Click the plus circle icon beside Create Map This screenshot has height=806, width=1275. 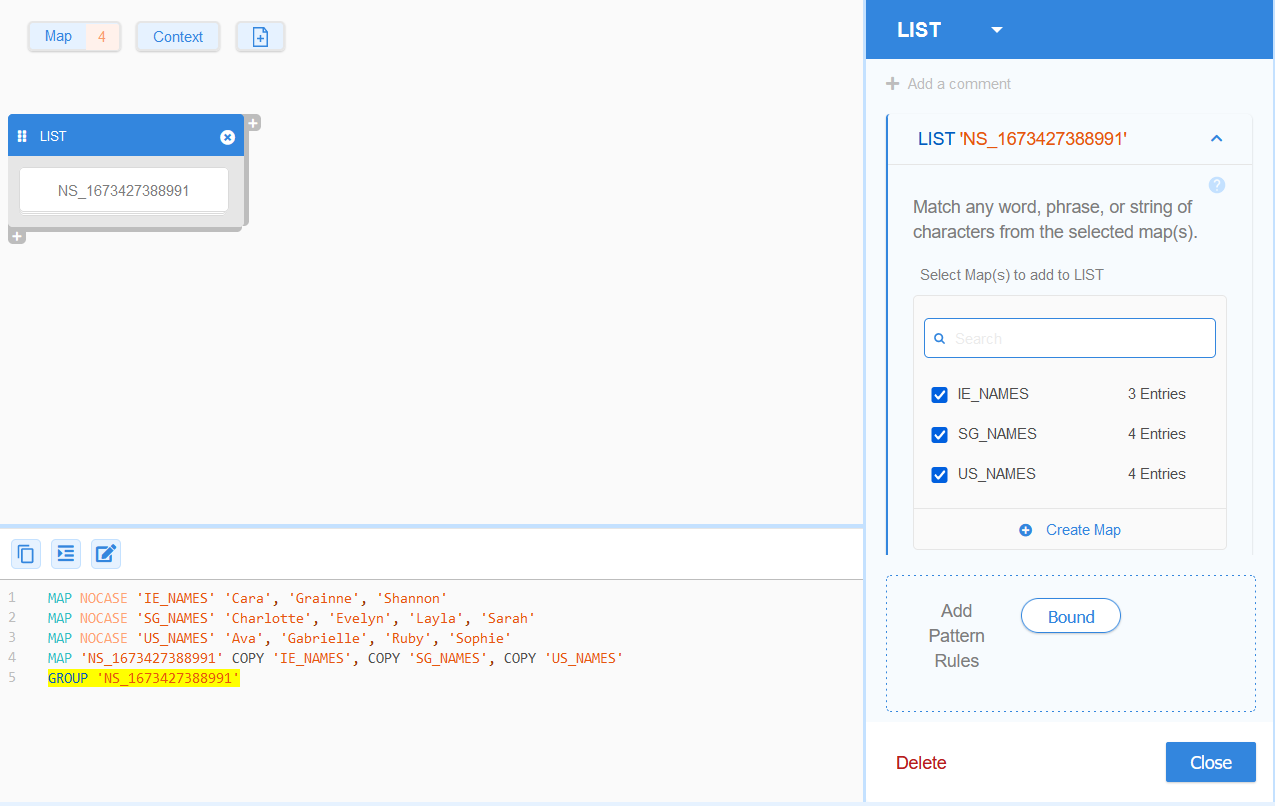coord(1026,530)
